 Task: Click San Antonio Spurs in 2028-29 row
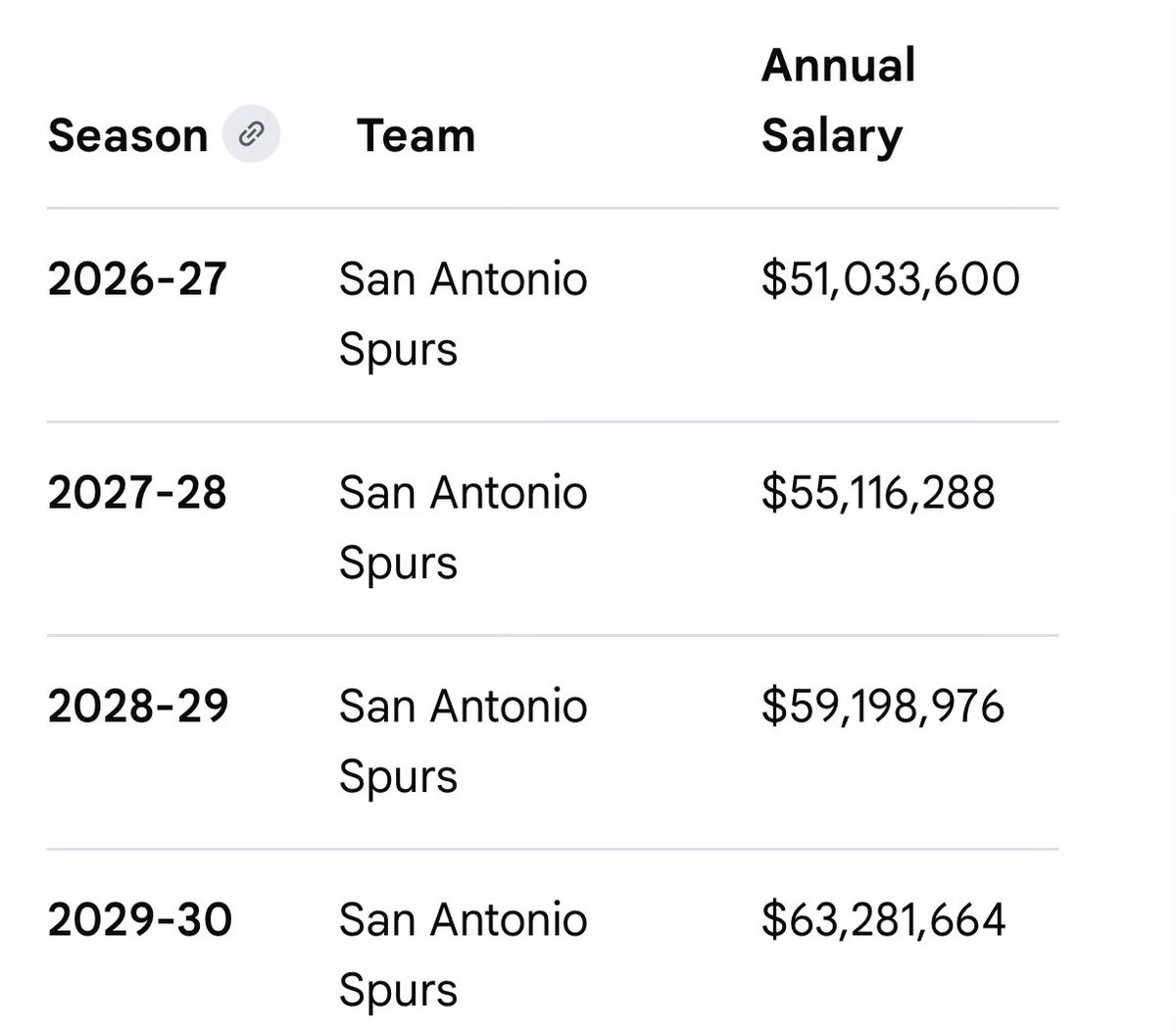tap(464, 742)
